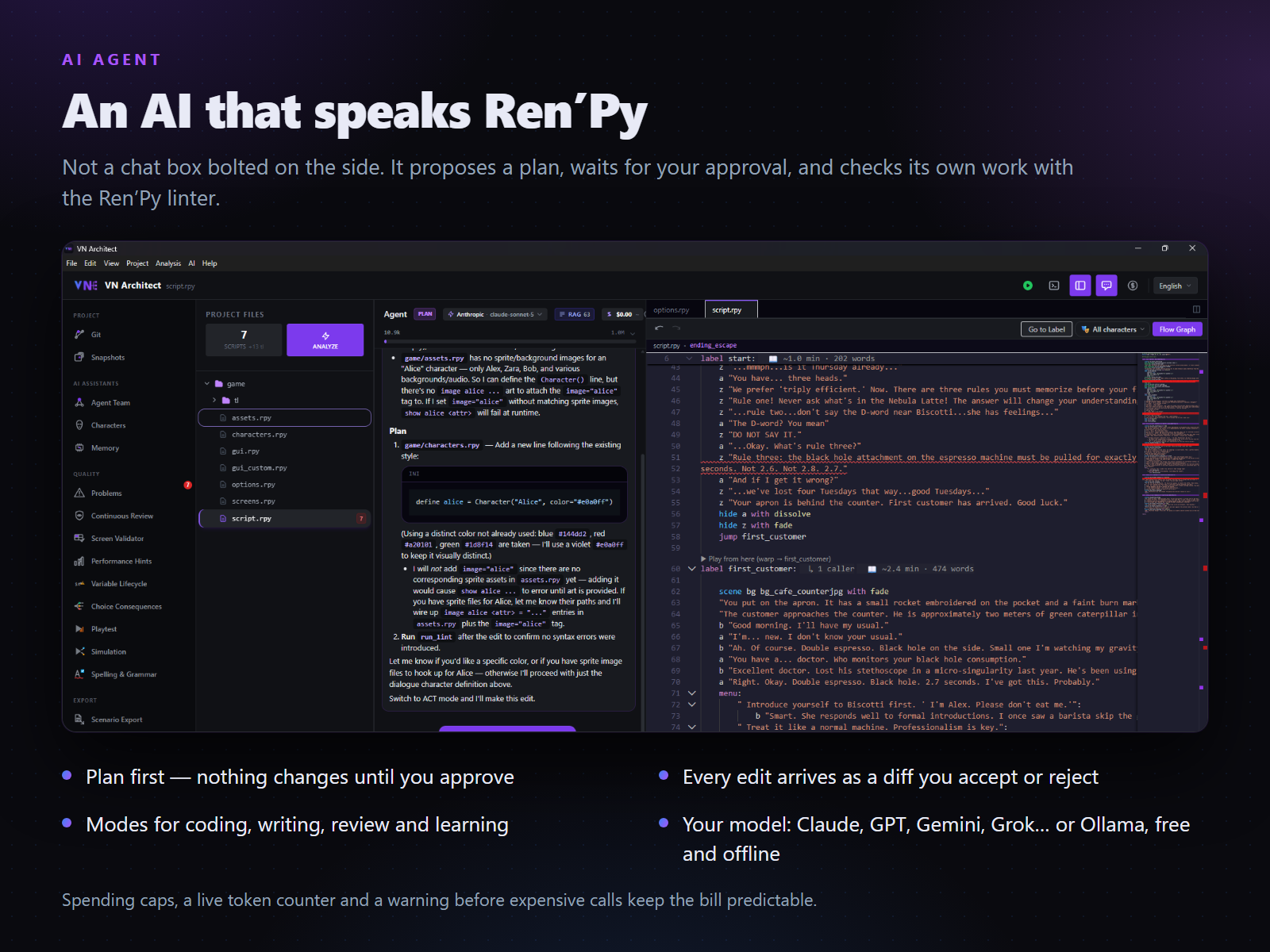Click the $0.00 cost badge
The image size is (1270, 952).
point(622,314)
